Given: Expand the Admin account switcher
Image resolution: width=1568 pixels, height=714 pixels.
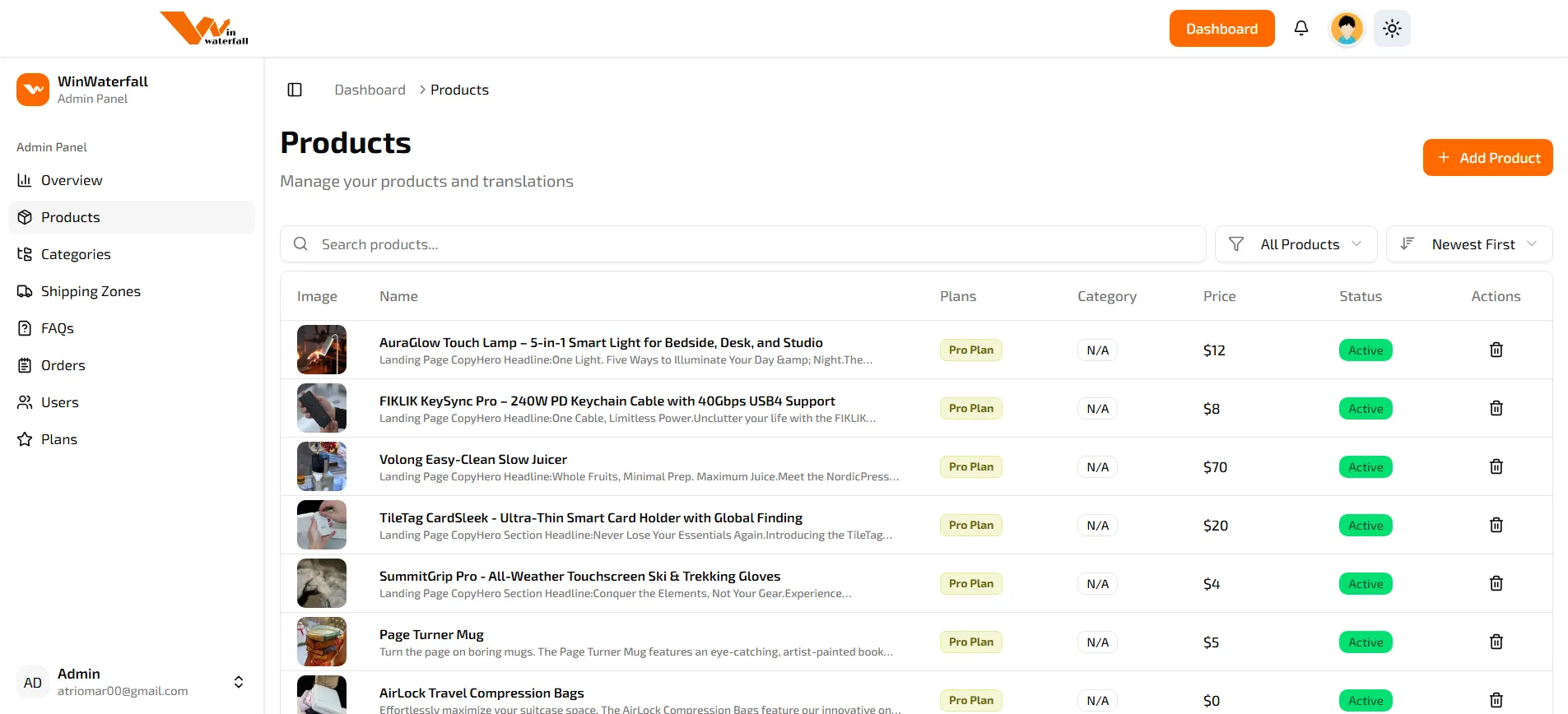Looking at the screenshot, I should [x=238, y=682].
